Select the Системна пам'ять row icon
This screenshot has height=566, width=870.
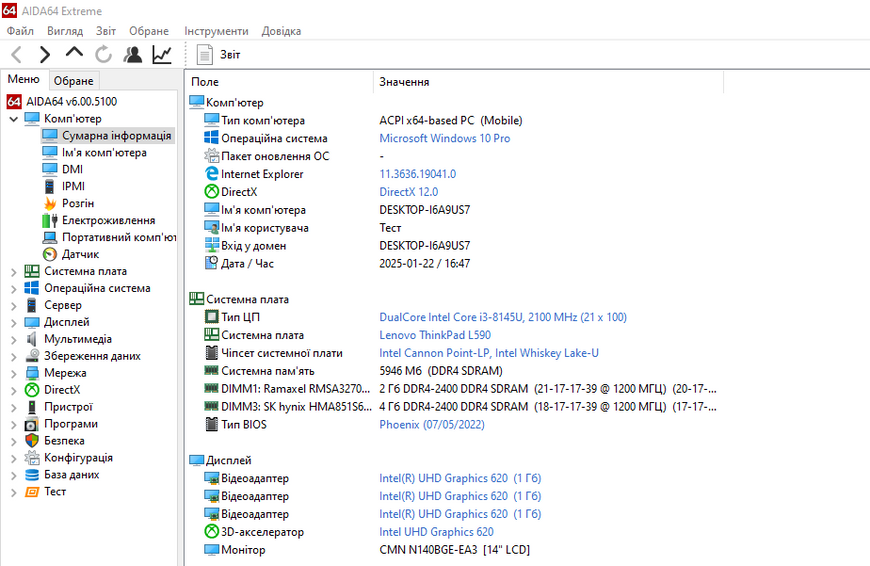(211, 370)
